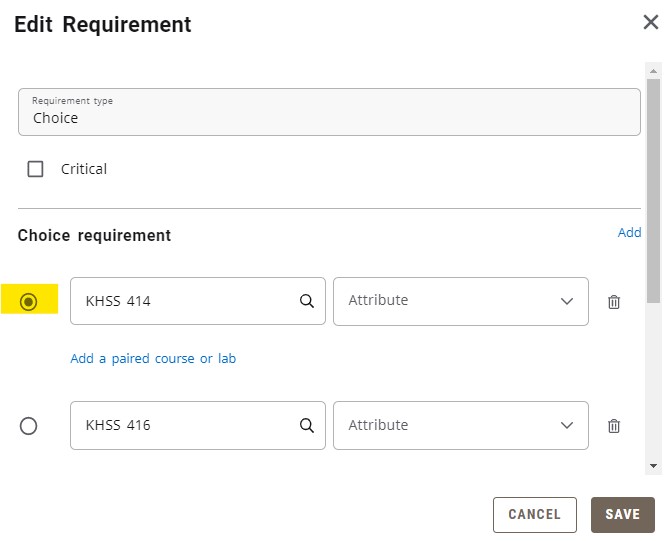The height and width of the screenshot is (541, 665).
Task: Click the search icon in KHSS 416 field
Action: 307,425
